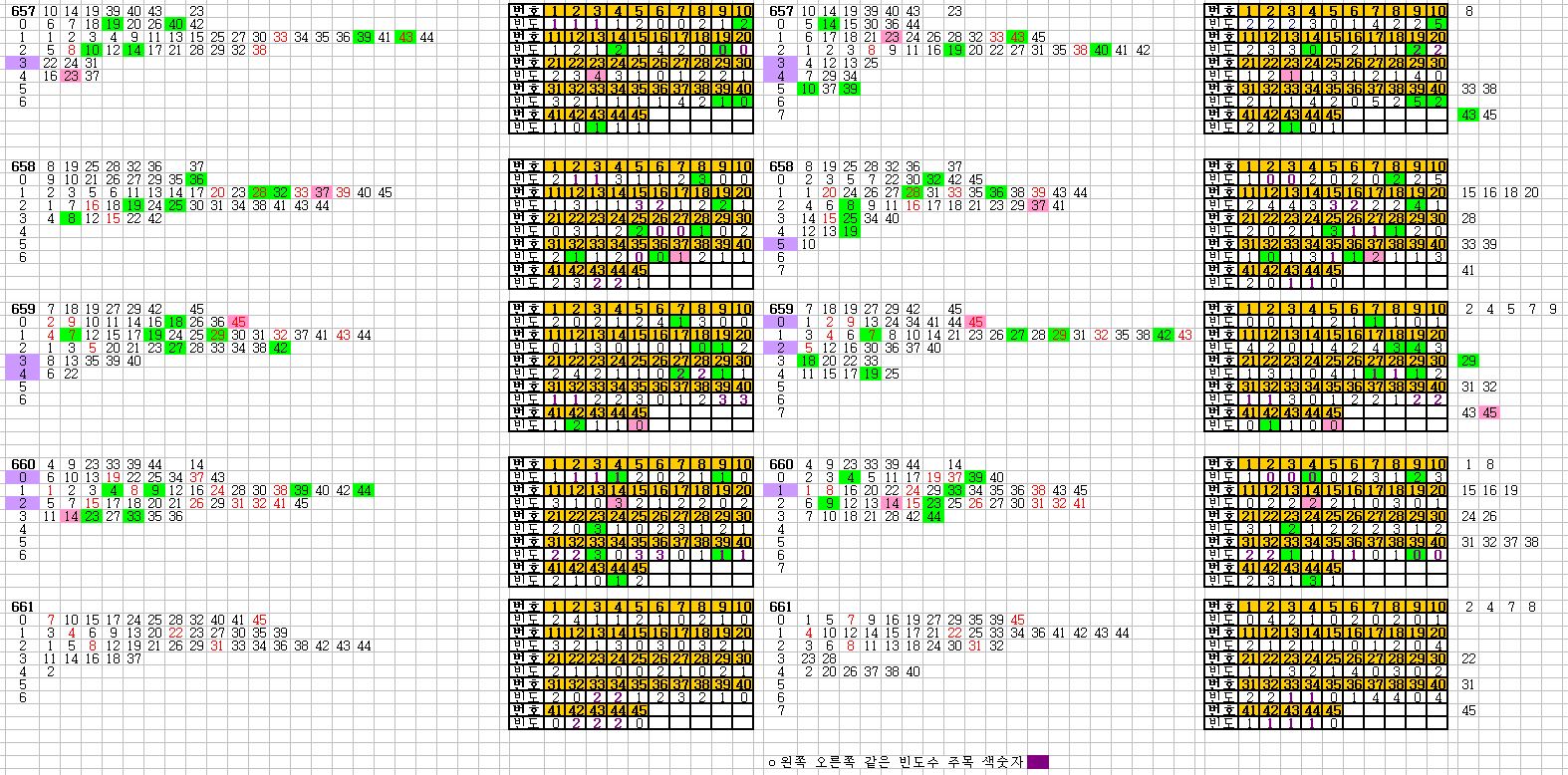Select red 45 in row 0 of leftmost 661 block
This screenshot has height=775, width=1568.
[x=259, y=620]
